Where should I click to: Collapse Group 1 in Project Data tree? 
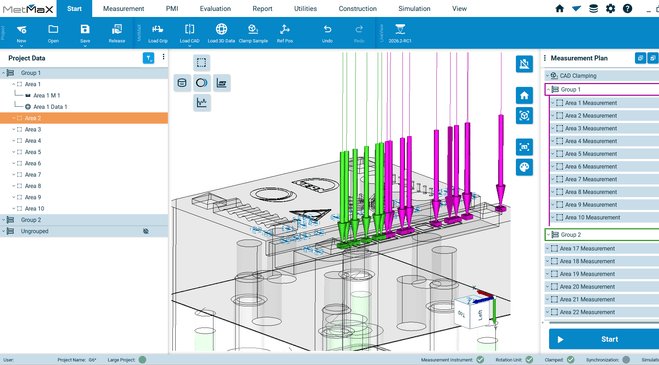[3, 73]
